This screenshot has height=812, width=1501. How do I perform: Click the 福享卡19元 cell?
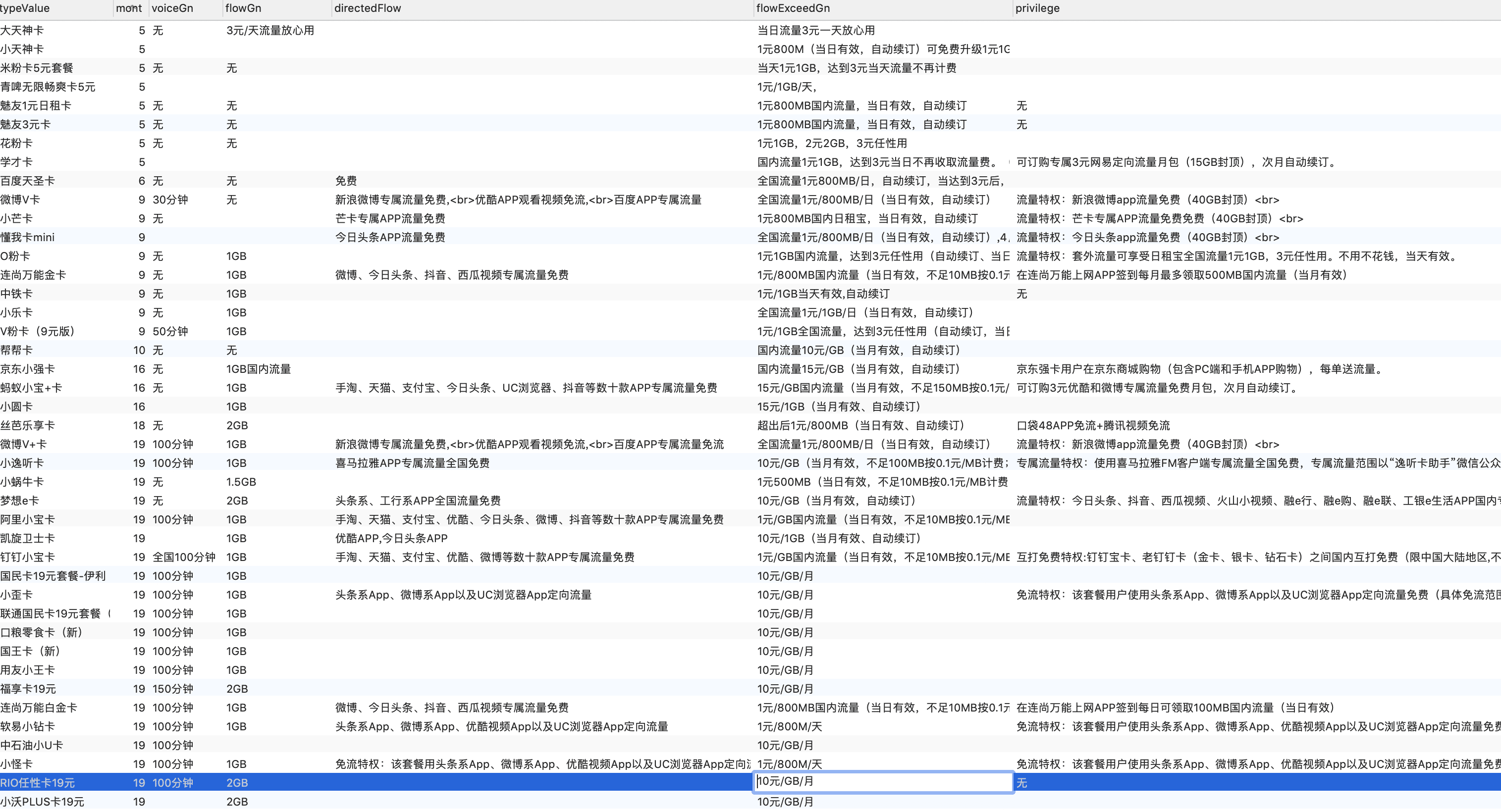[28, 689]
